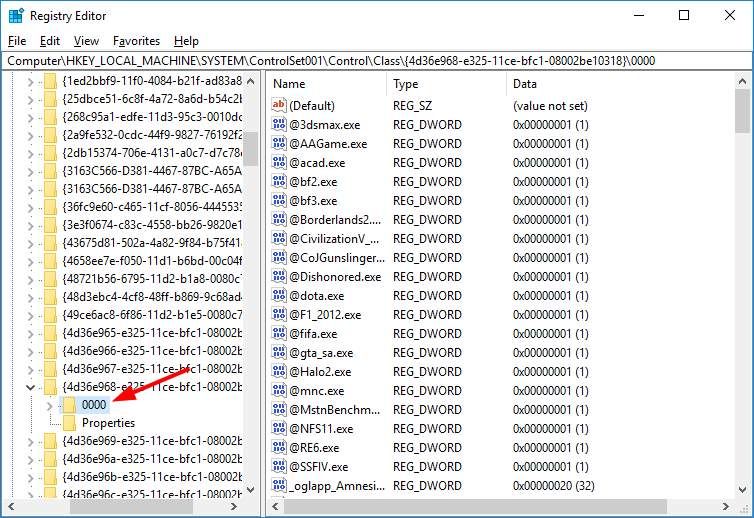The image size is (754, 518).
Task: Click the DWORD icon beside @dota.exe
Action: [280, 296]
